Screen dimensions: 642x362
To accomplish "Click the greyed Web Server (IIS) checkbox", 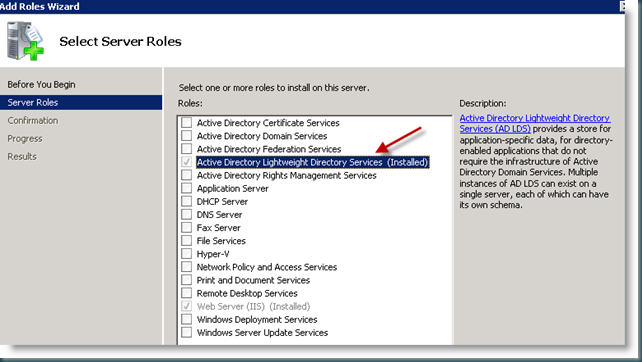I will (186, 306).
